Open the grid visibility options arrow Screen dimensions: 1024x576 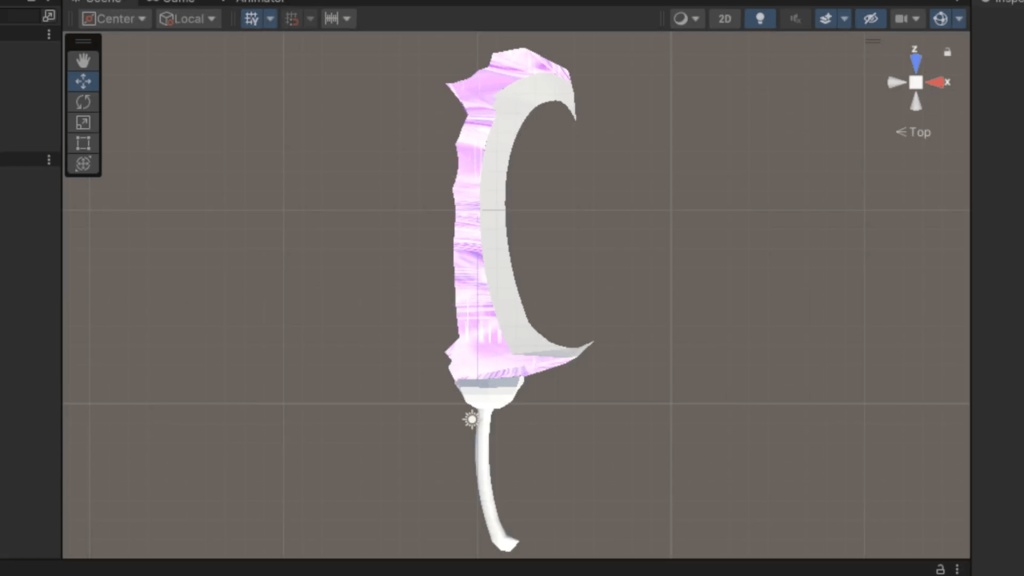tap(270, 19)
